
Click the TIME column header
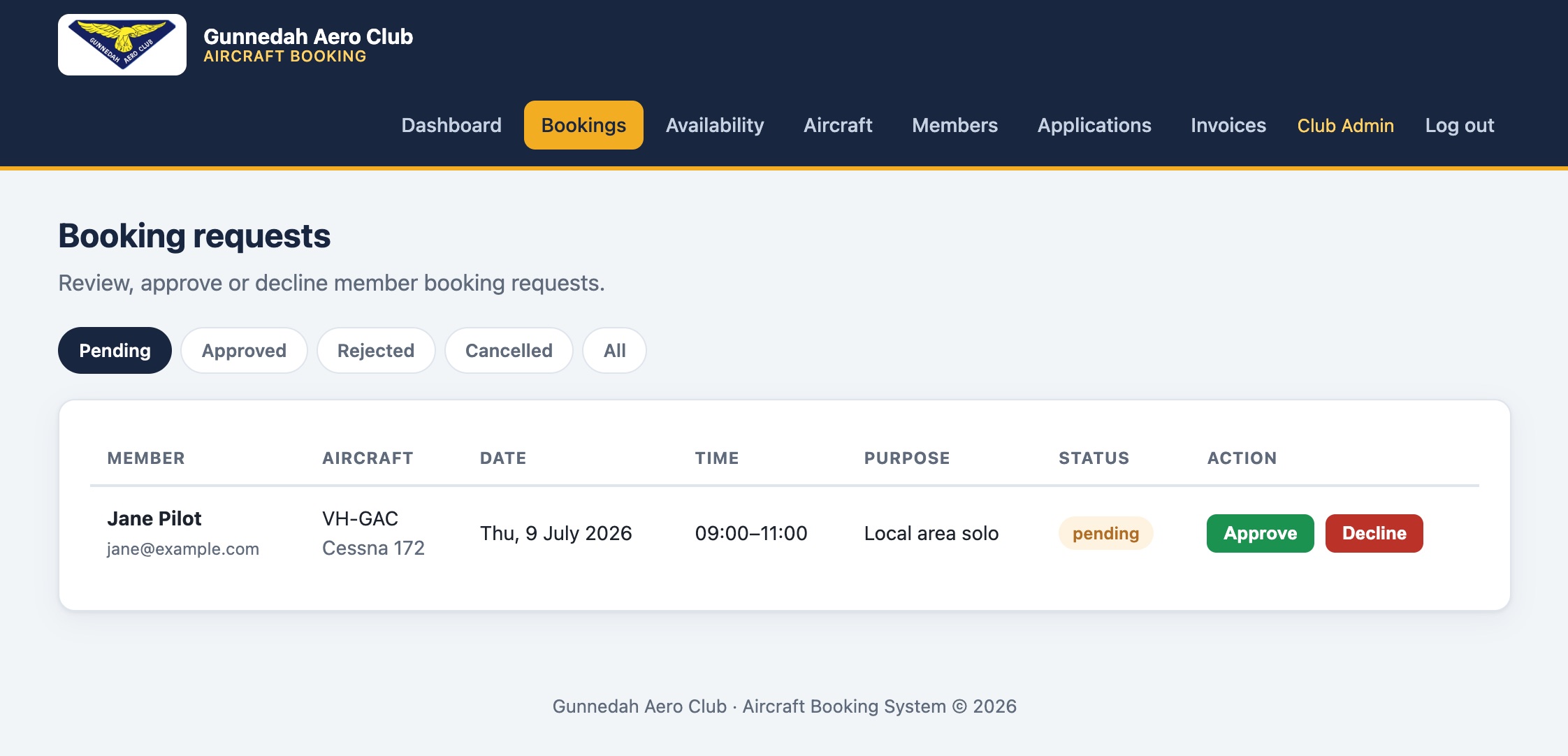[x=717, y=458]
